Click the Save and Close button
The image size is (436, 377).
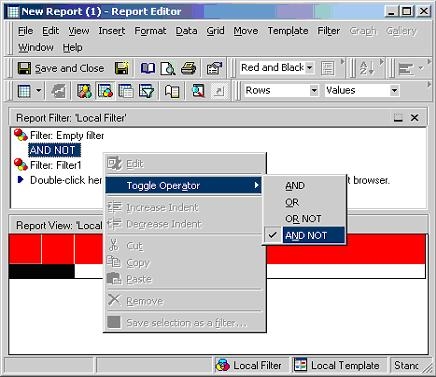61,68
